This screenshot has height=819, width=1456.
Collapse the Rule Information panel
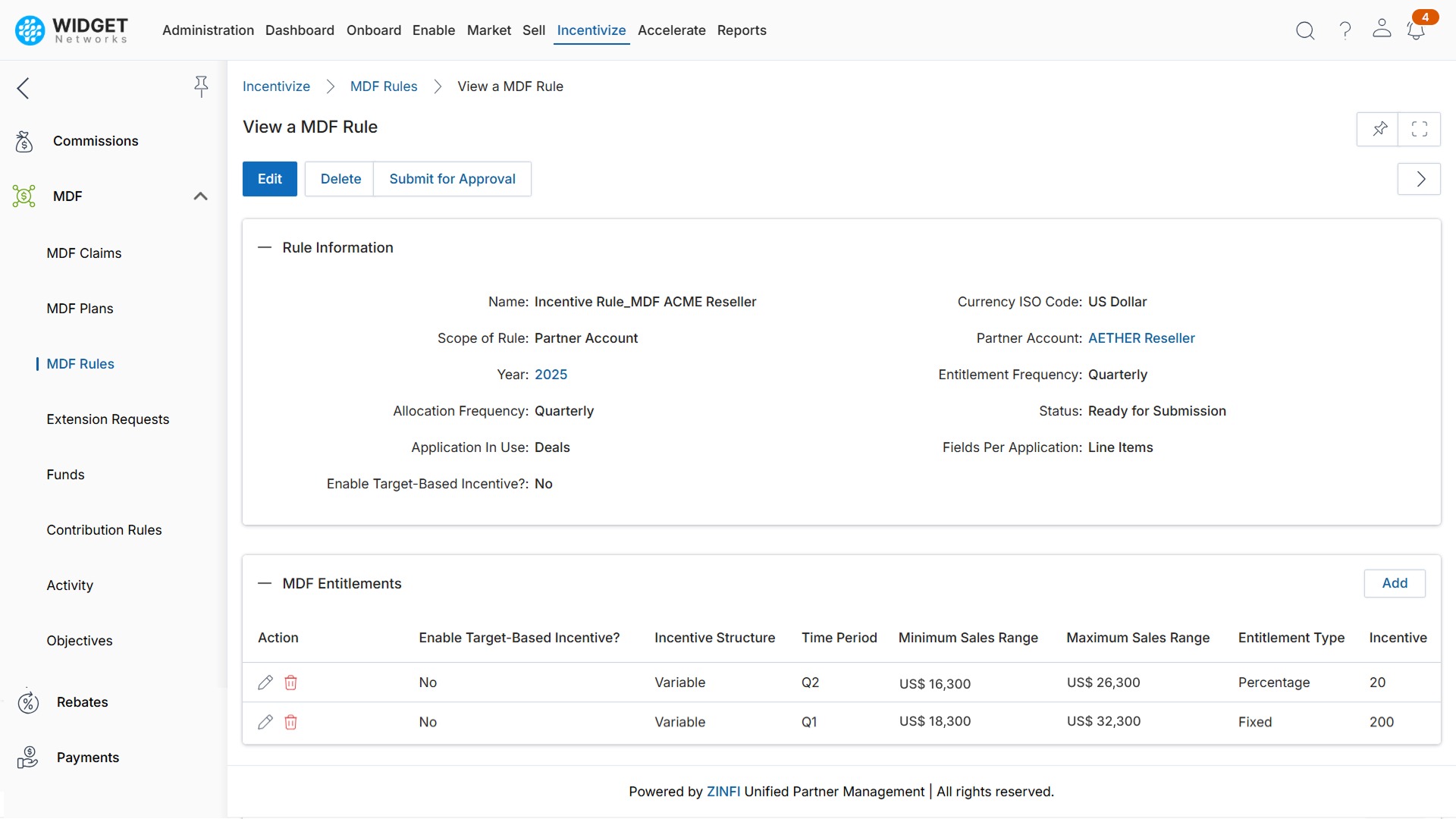(265, 247)
